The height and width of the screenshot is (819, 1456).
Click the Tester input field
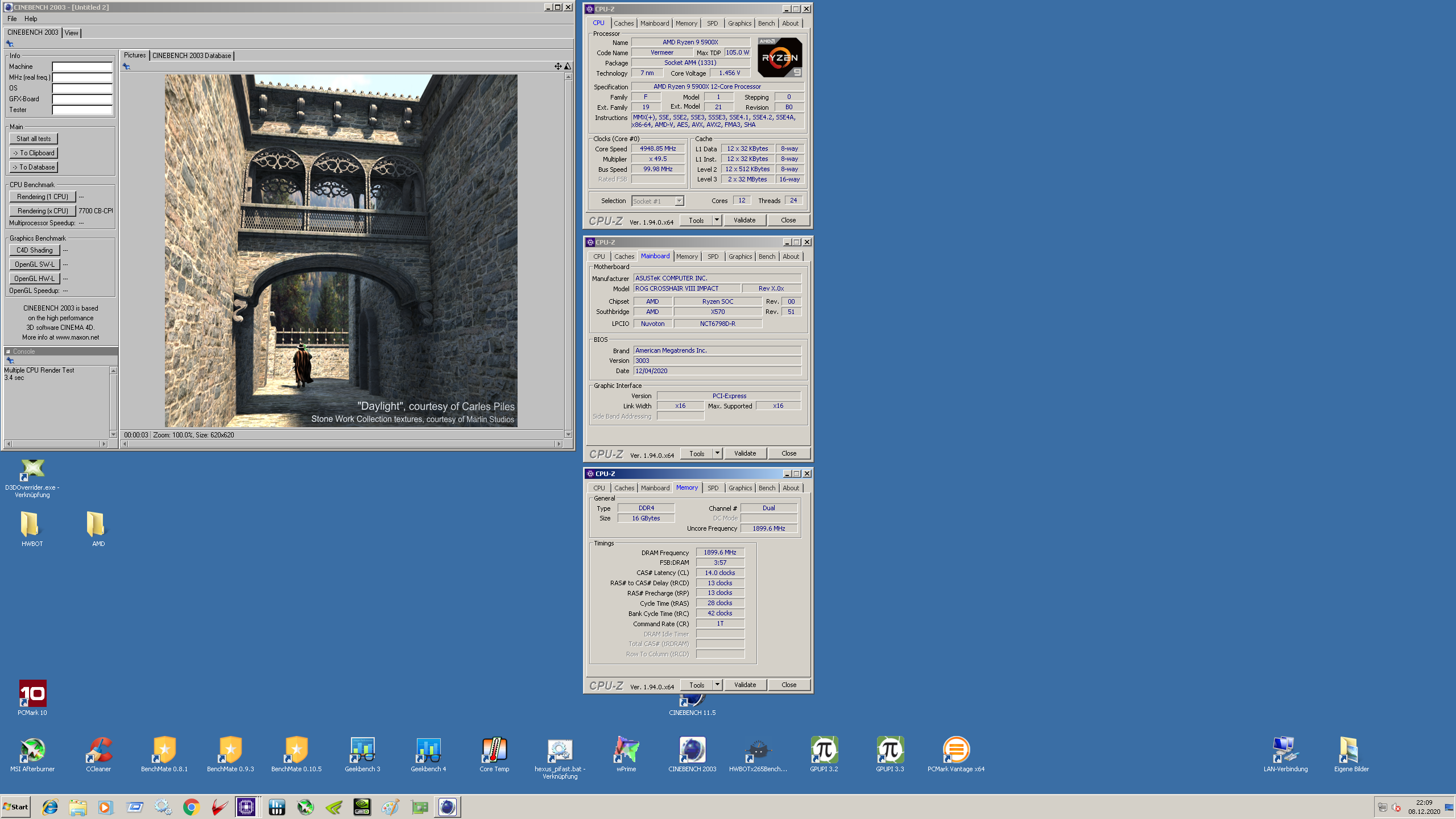(x=82, y=110)
